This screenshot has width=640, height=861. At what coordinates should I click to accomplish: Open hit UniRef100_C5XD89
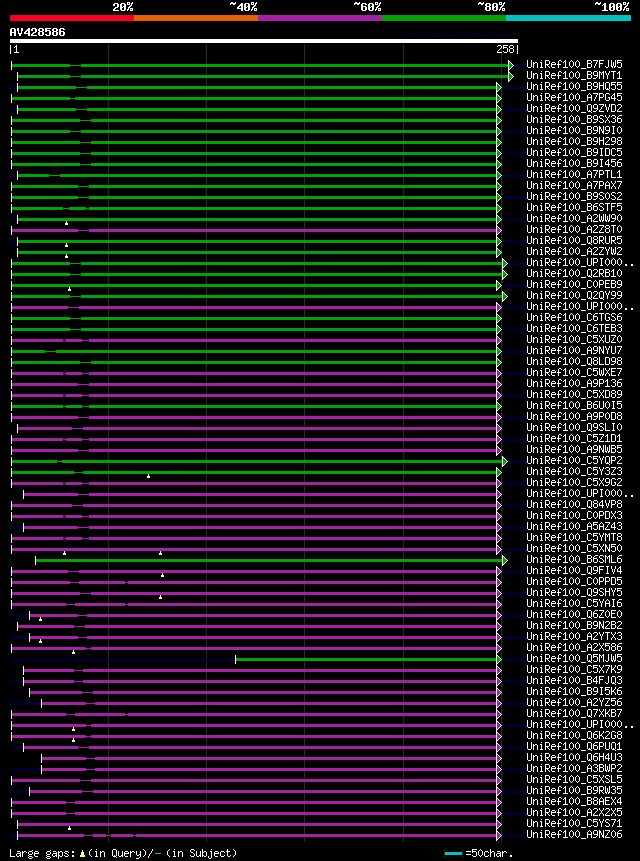point(574,394)
